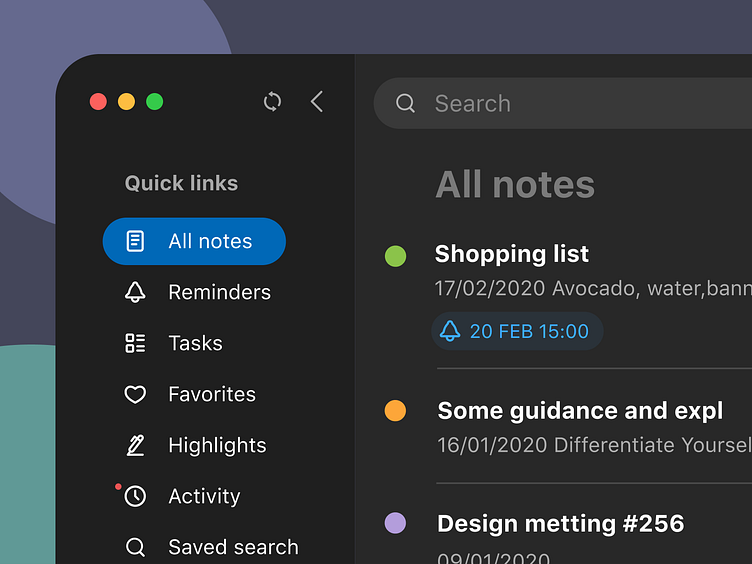Open the Design metting #256 note

[x=560, y=523]
